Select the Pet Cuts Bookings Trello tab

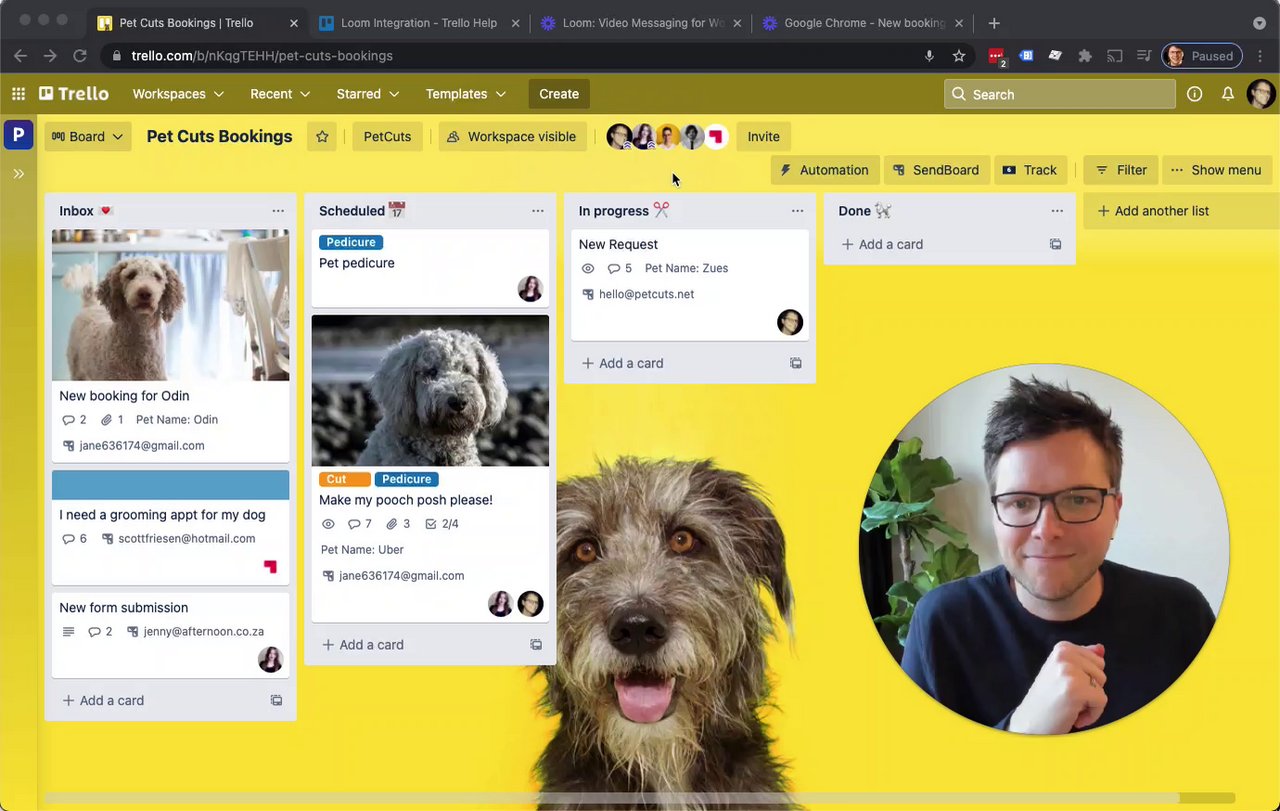tap(198, 23)
